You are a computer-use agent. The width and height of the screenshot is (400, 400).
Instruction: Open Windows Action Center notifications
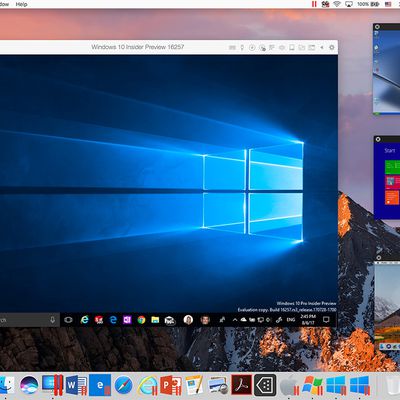[x=326, y=320]
